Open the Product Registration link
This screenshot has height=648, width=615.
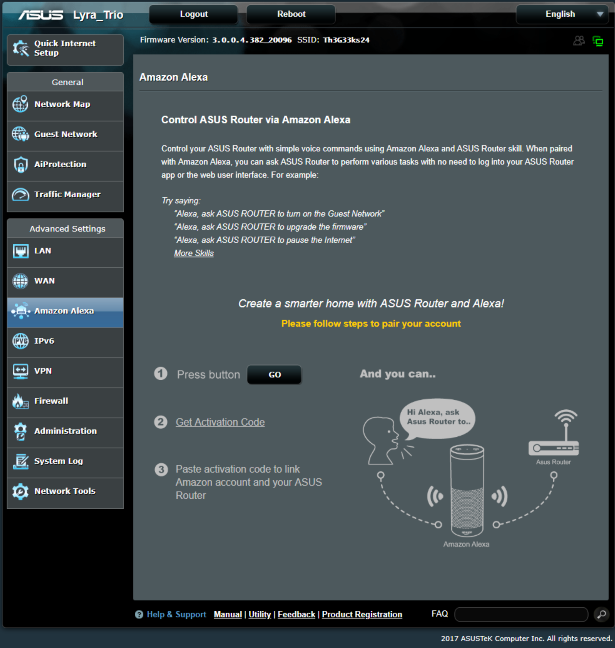coord(362,615)
